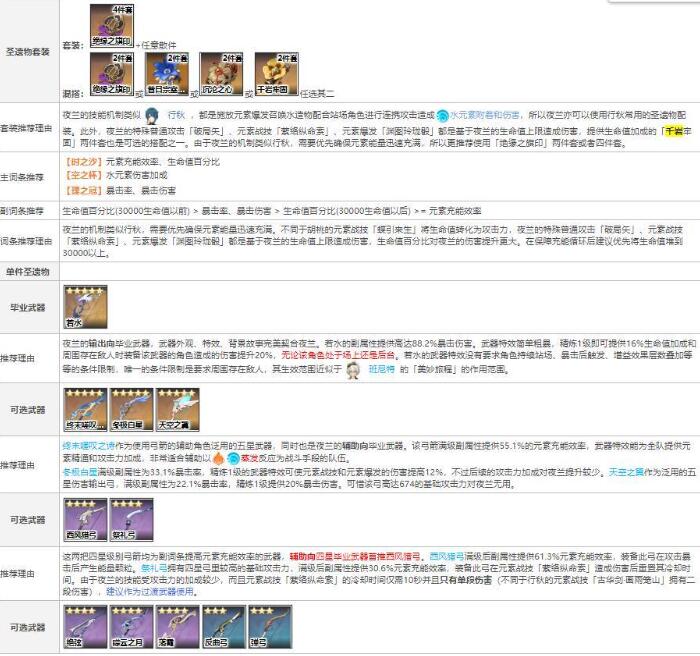Select the 落霞 bow icon

coord(170,627)
